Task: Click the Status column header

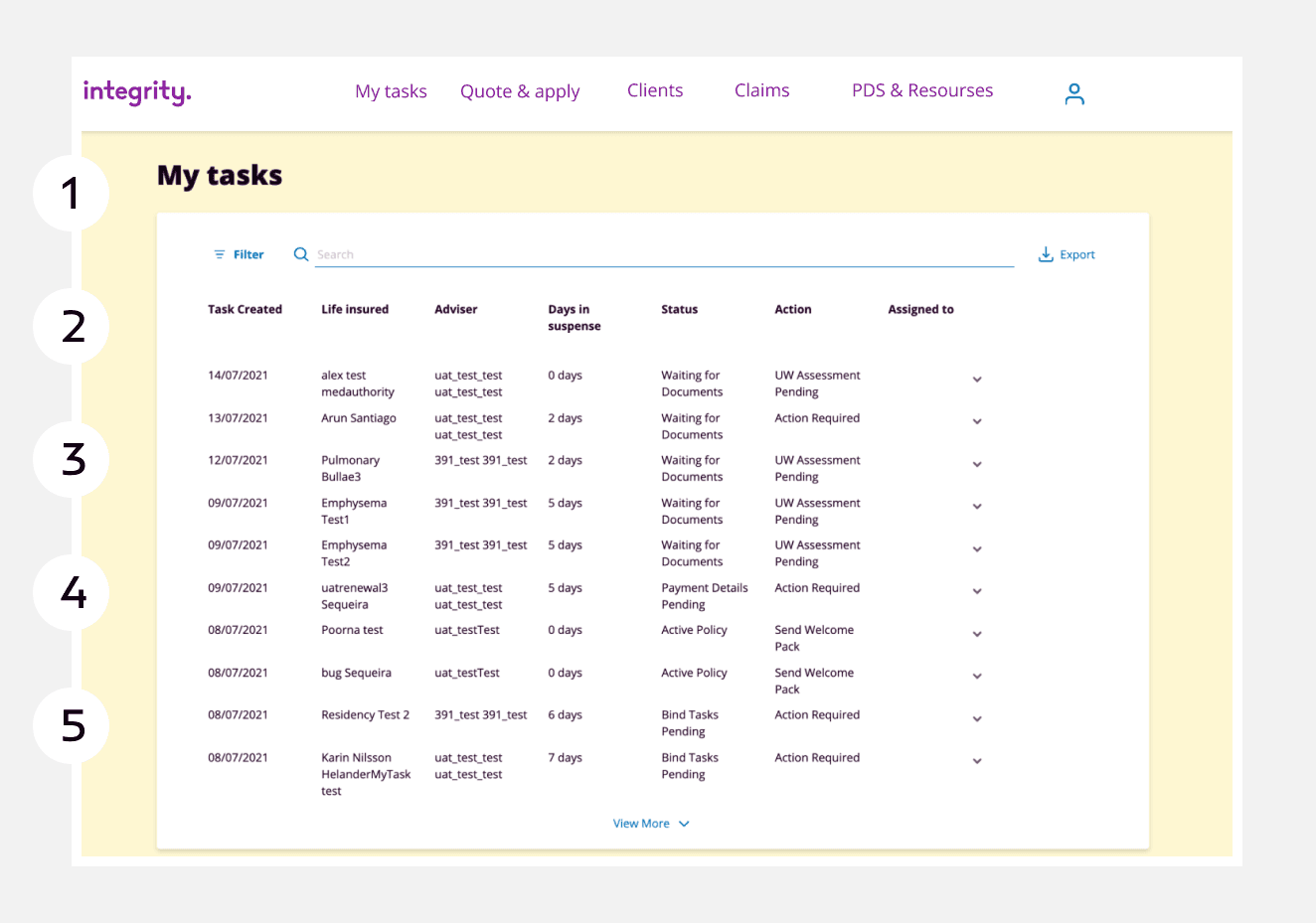Action: click(x=680, y=309)
